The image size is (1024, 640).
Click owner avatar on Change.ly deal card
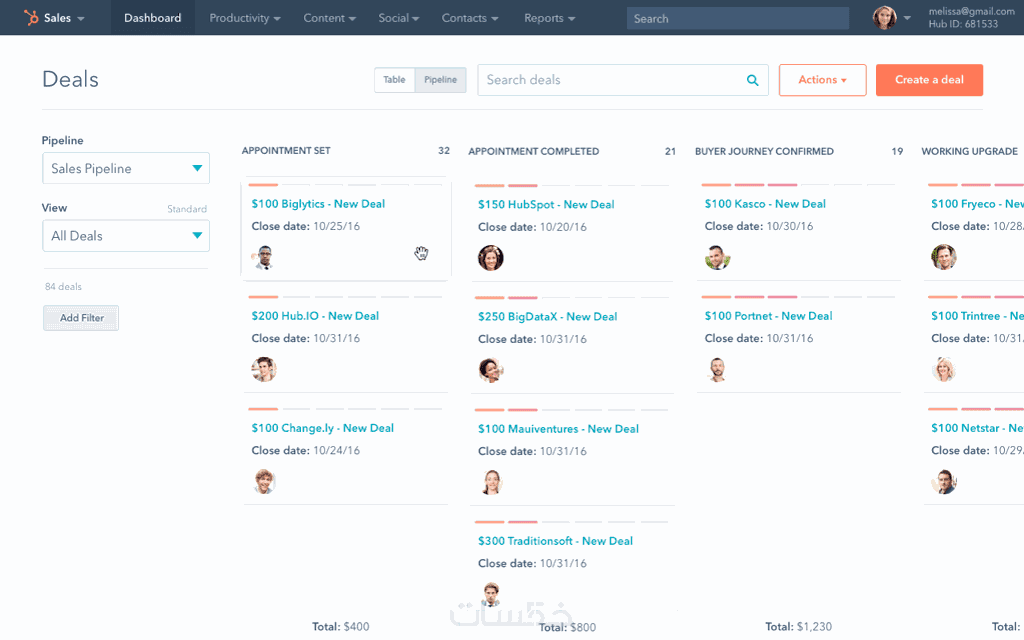point(264,482)
